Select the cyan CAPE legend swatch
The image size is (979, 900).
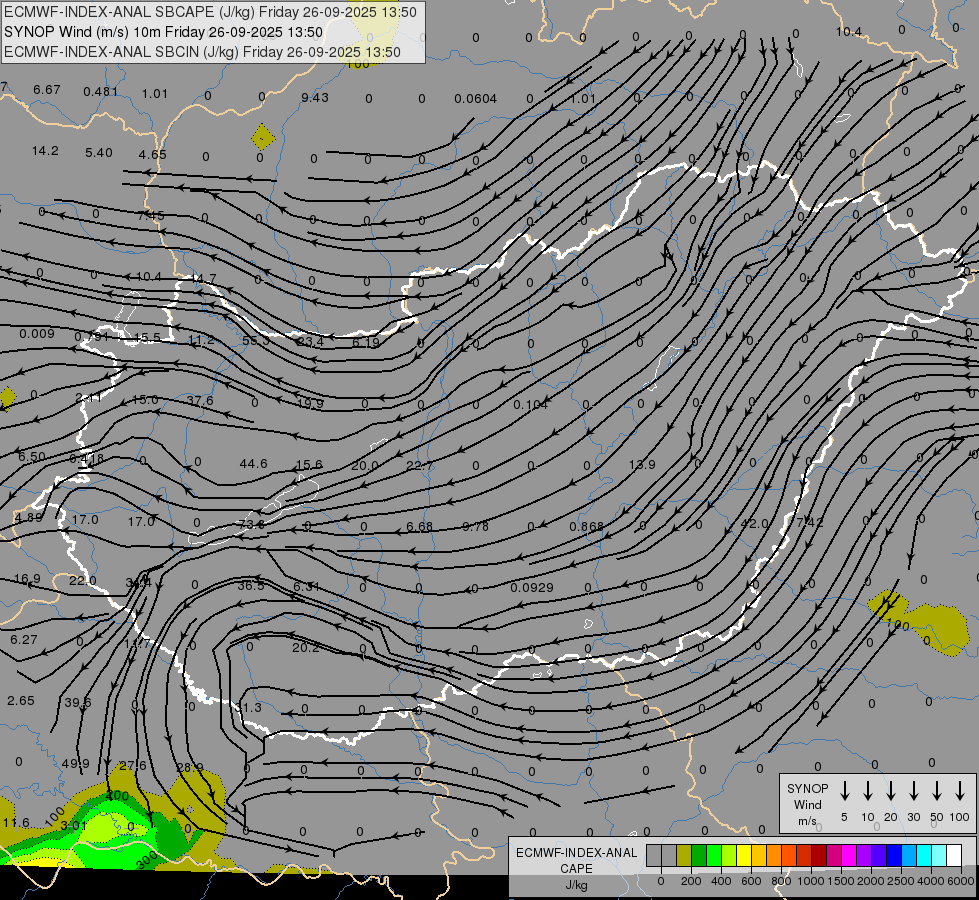click(x=923, y=856)
